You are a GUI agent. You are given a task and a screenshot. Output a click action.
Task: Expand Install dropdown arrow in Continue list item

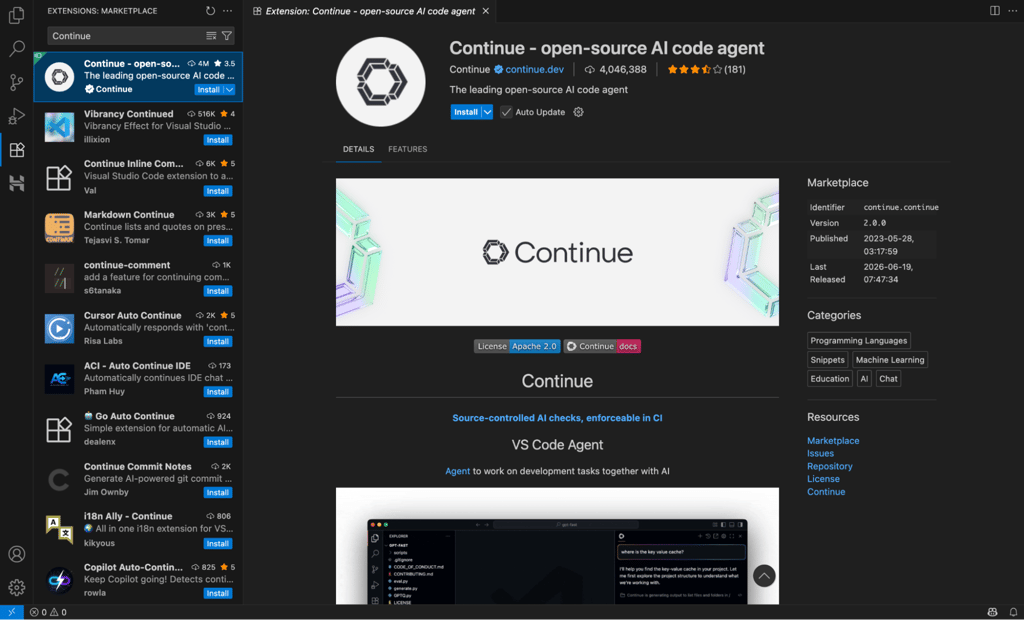point(229,90)
